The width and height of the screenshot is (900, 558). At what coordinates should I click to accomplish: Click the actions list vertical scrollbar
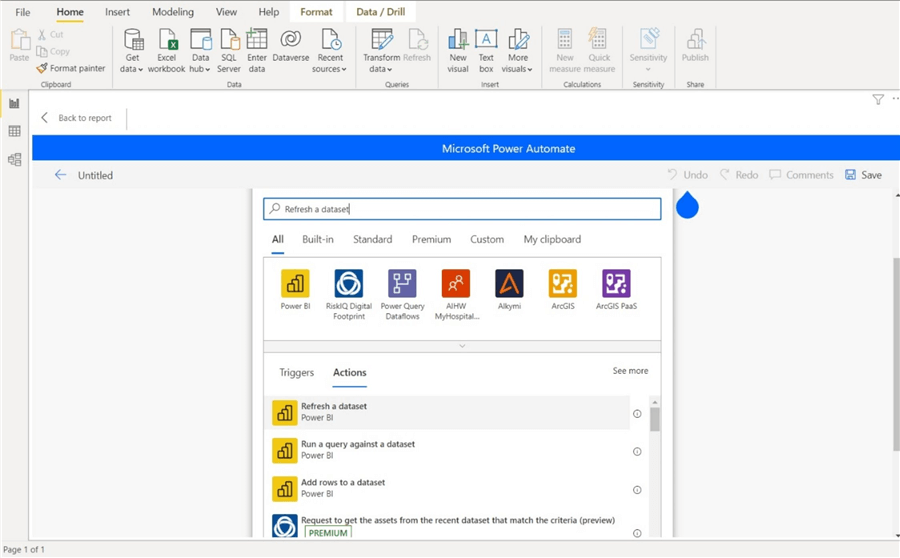(x=655, y=418)
